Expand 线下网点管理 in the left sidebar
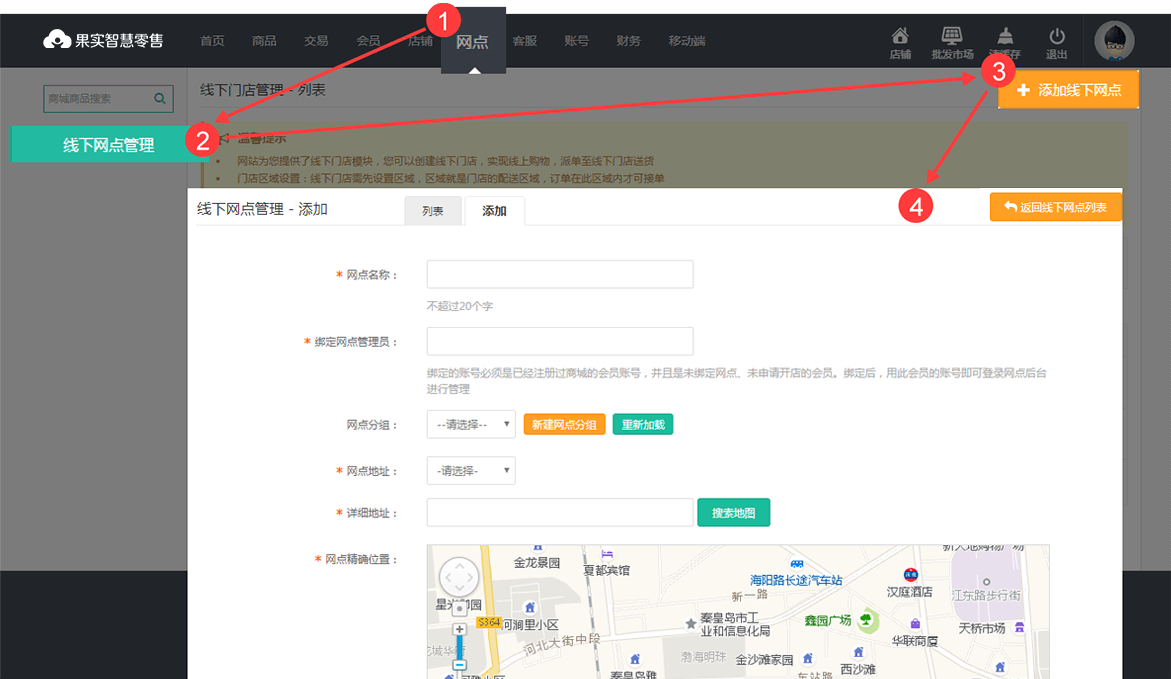Viewport: 1171px width, 679px height. (x=105, y=144)
